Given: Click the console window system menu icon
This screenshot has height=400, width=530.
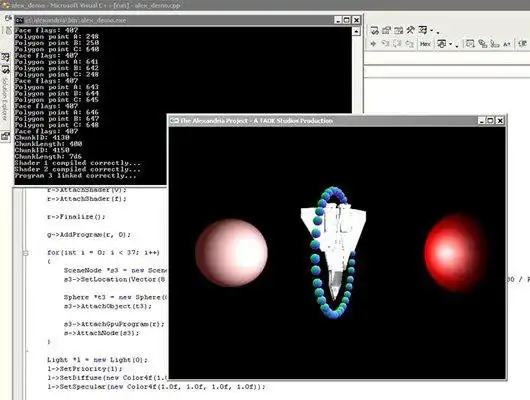Looking at the screenshot, I should (x=20, y=20).
